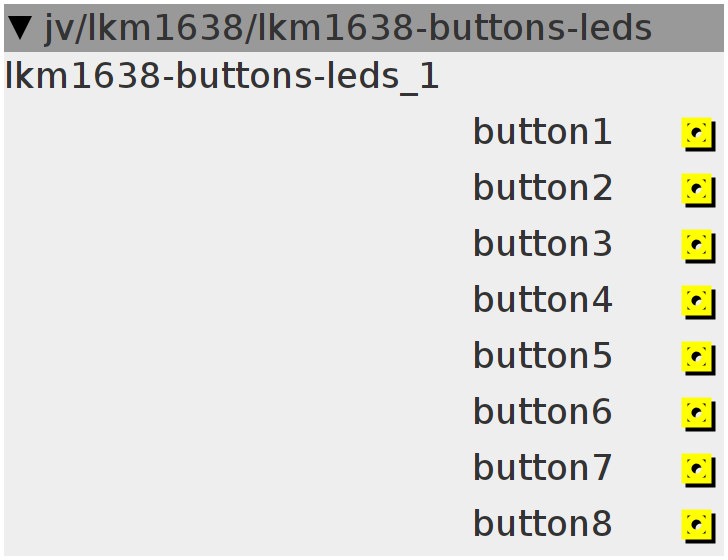Click the button1 outlet label
728x560 pixels.
[x=542, y=132]
